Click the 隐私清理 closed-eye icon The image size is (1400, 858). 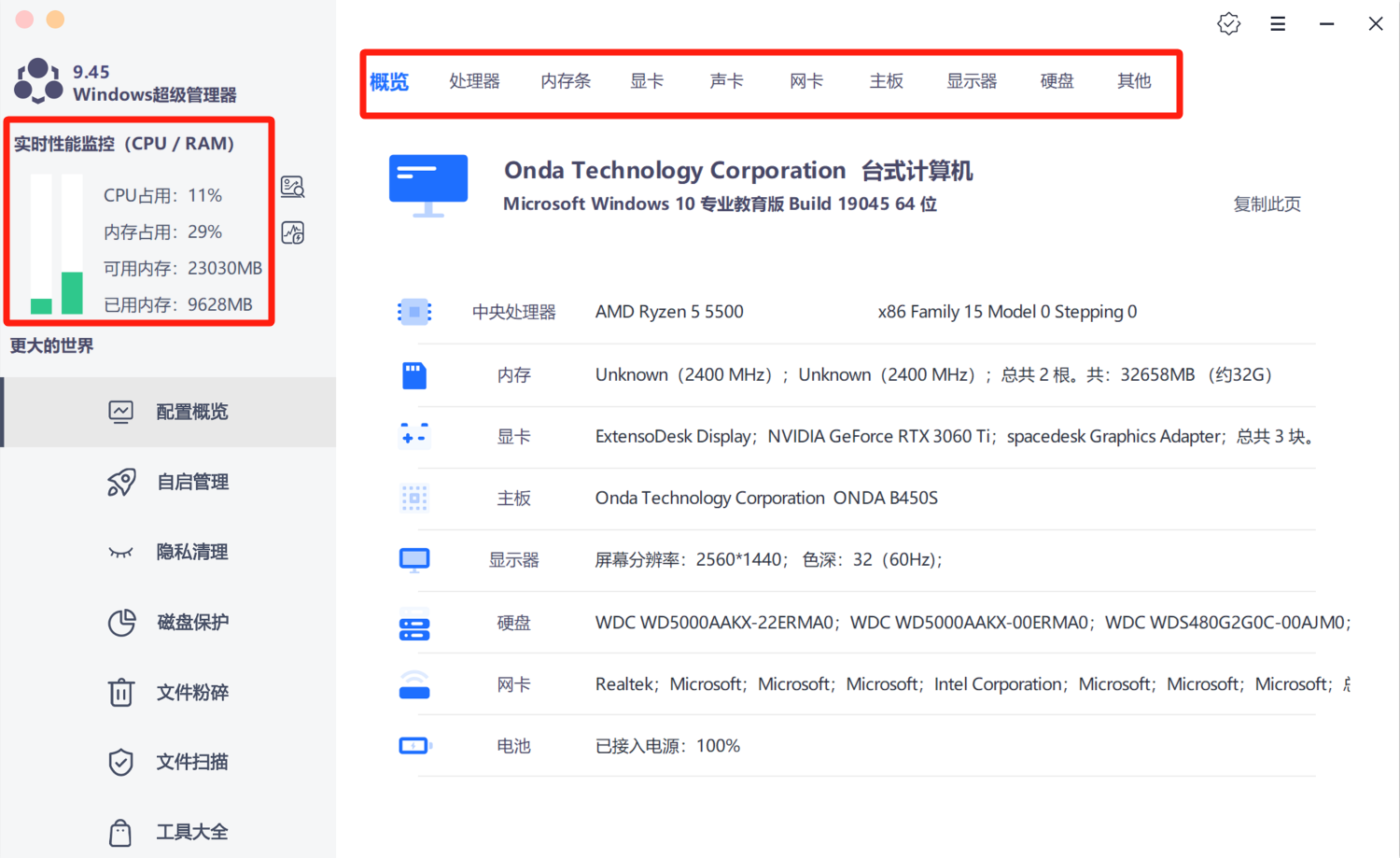120,553
